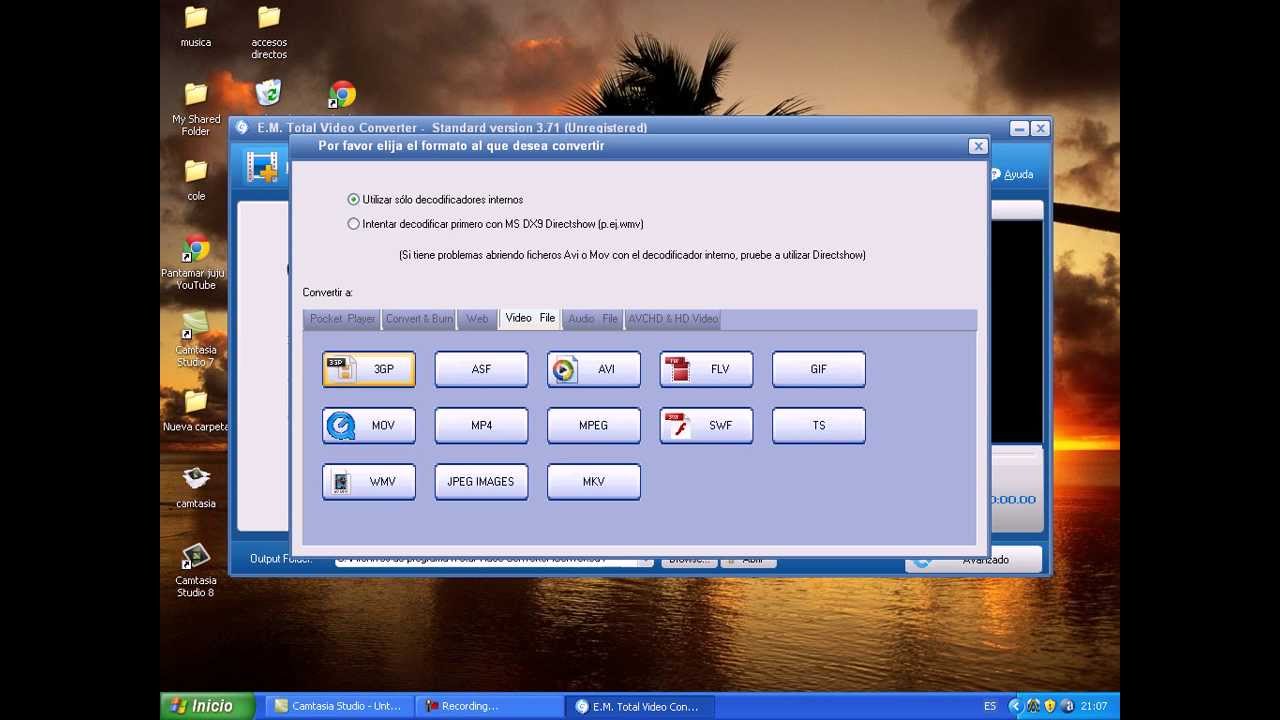The width and height of the screenshot is (1280, 720).
Task: Select 'Utilizar sólo decodificadores internos' option
Action: pos(435,200)
